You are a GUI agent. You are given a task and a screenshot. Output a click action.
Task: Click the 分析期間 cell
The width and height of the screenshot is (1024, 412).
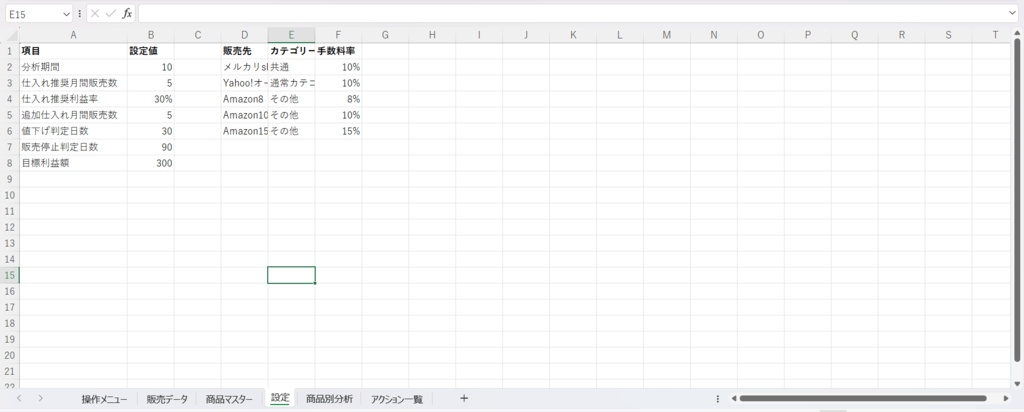tap(73, 67)
